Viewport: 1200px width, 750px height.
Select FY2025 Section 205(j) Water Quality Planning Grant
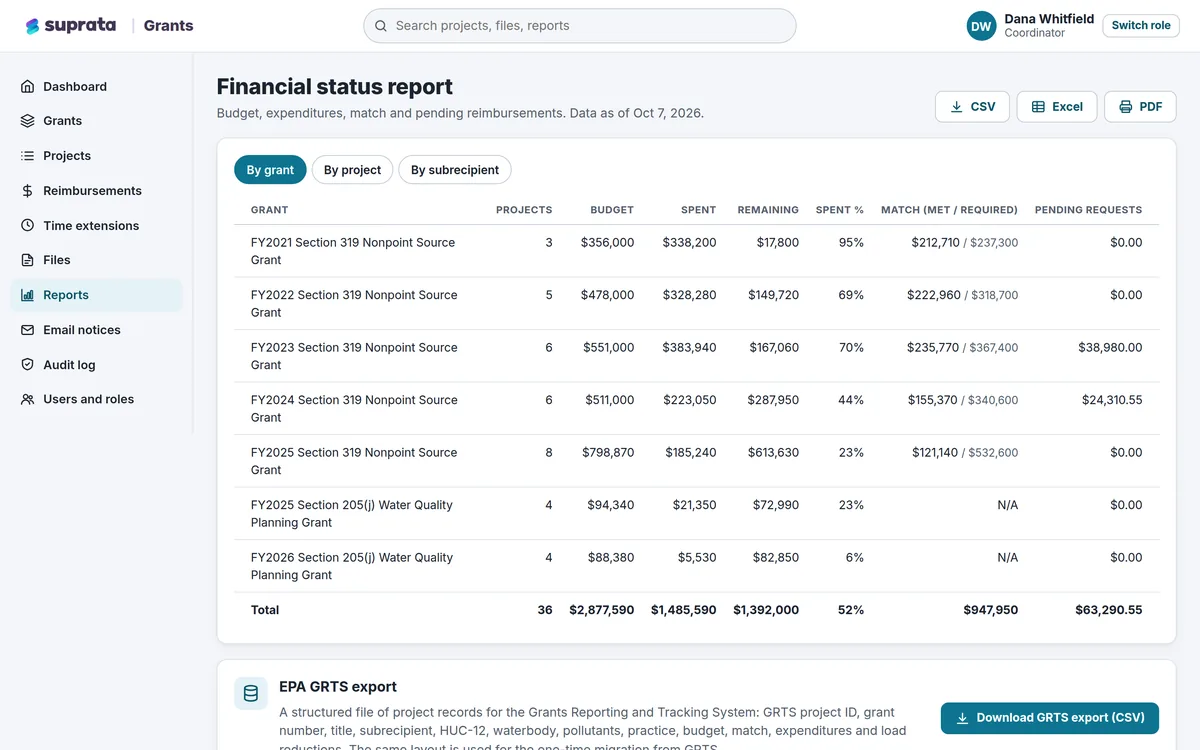352,514
